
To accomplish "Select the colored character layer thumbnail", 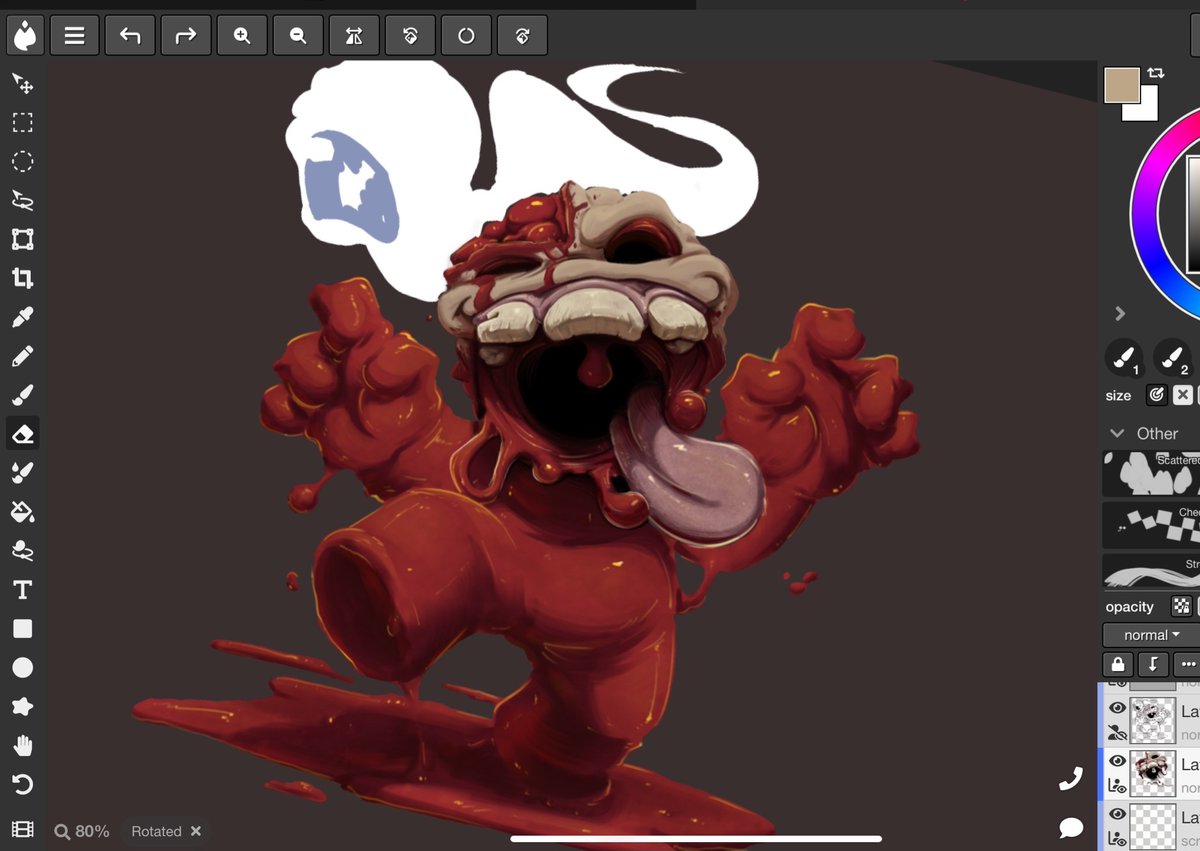I will (1151, 773).
